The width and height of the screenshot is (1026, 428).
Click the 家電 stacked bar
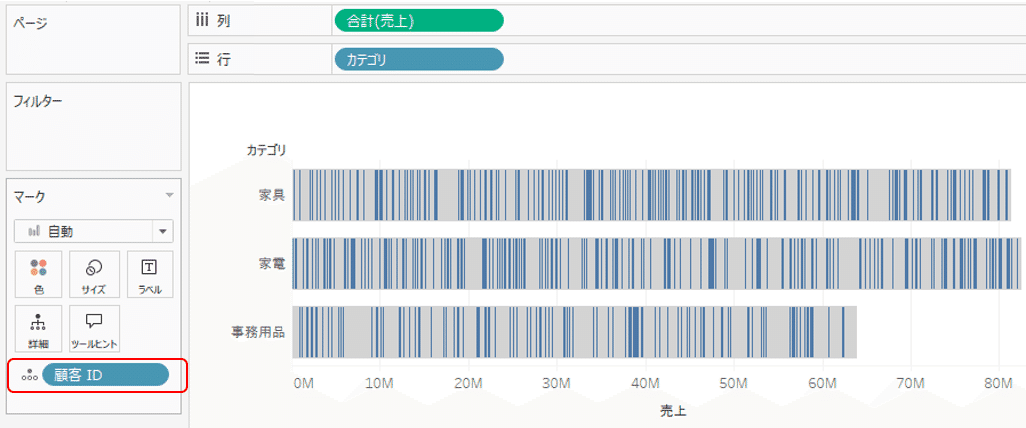656,263
